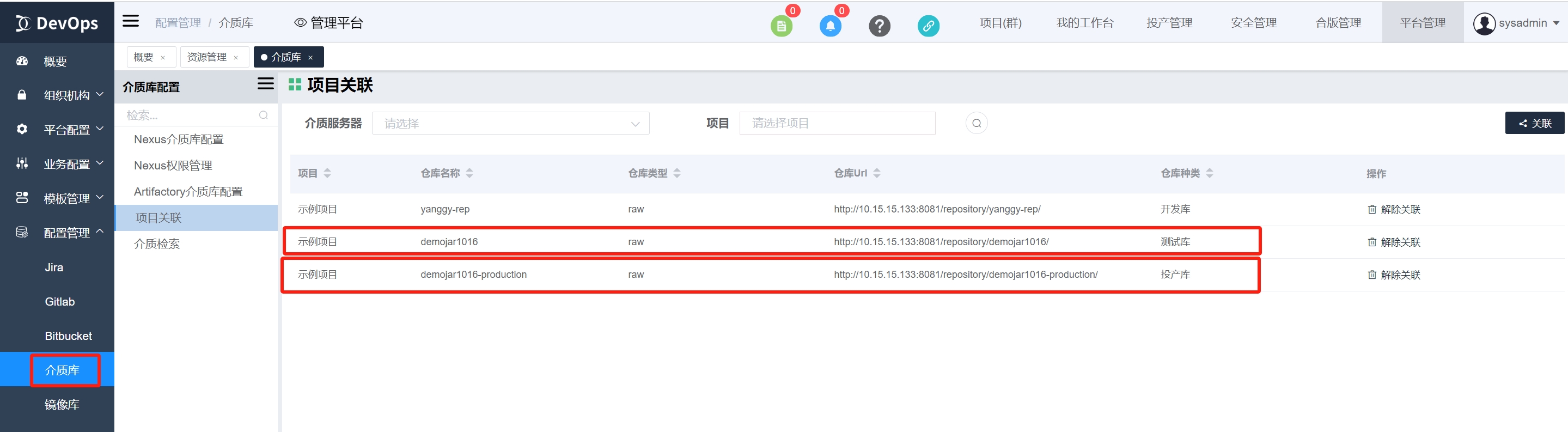The height and width of the screenshot is (432, 1568).
Task: Click the teal link icon in header
Action: click(928, 26)
